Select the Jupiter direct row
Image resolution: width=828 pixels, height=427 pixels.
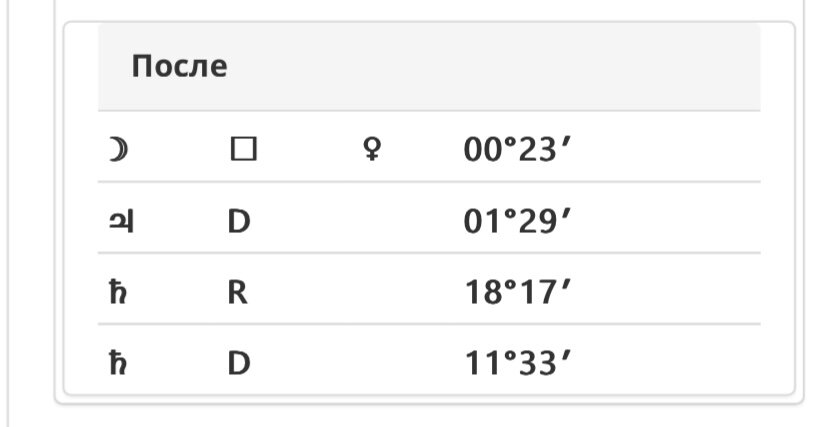[x=429, y=217]
